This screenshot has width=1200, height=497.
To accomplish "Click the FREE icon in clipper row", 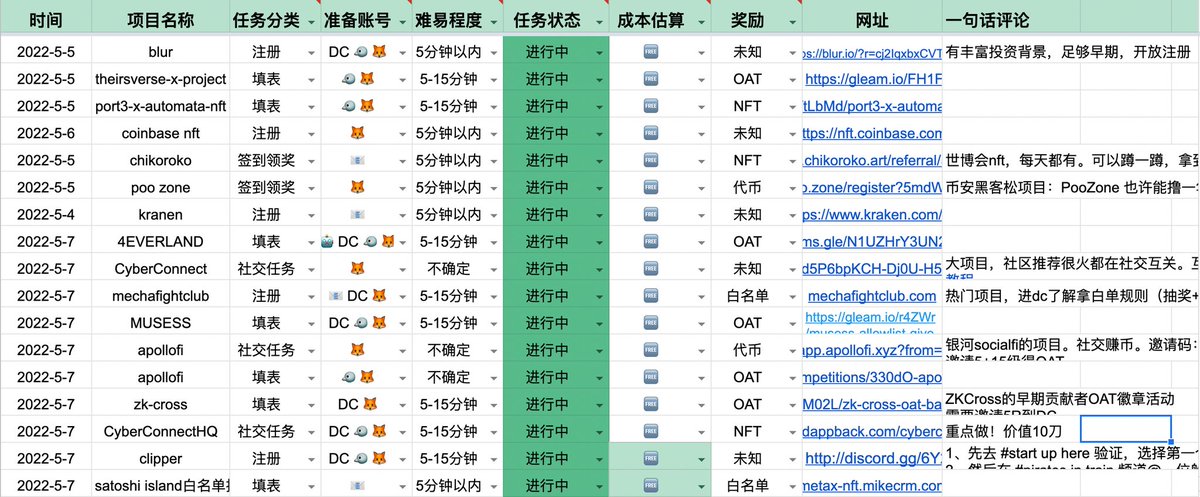I will [x=651, y=458].
